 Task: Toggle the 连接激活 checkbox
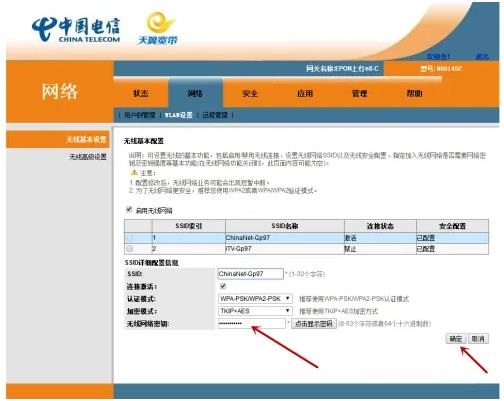click(223, 286)
